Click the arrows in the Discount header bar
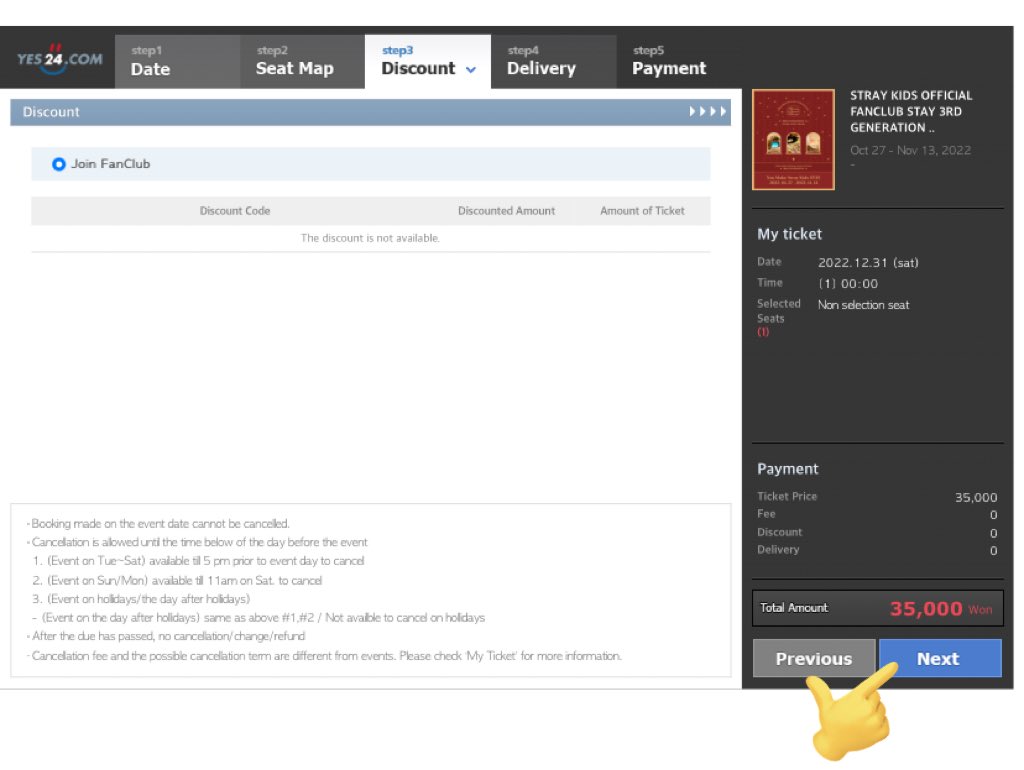Viewport: 1024px width, 770px height. [707, 112]
